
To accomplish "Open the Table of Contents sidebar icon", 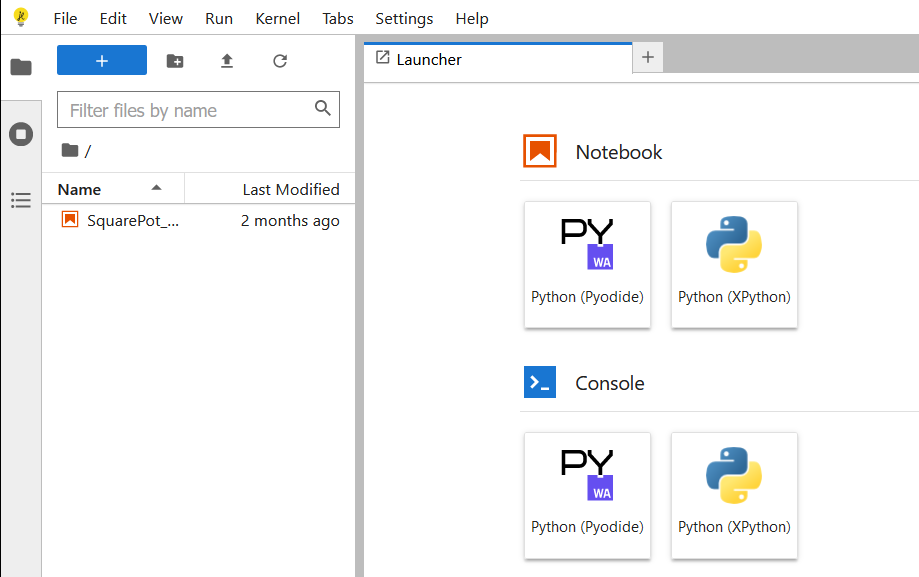I will (x=21, y=201).
